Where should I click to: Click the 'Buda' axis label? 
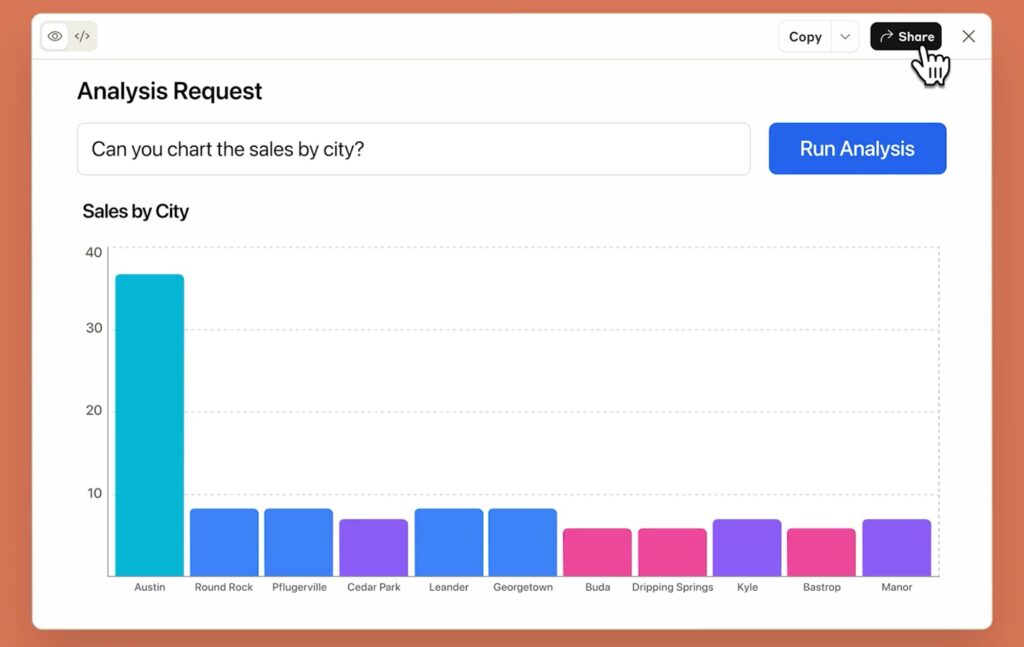598,587
